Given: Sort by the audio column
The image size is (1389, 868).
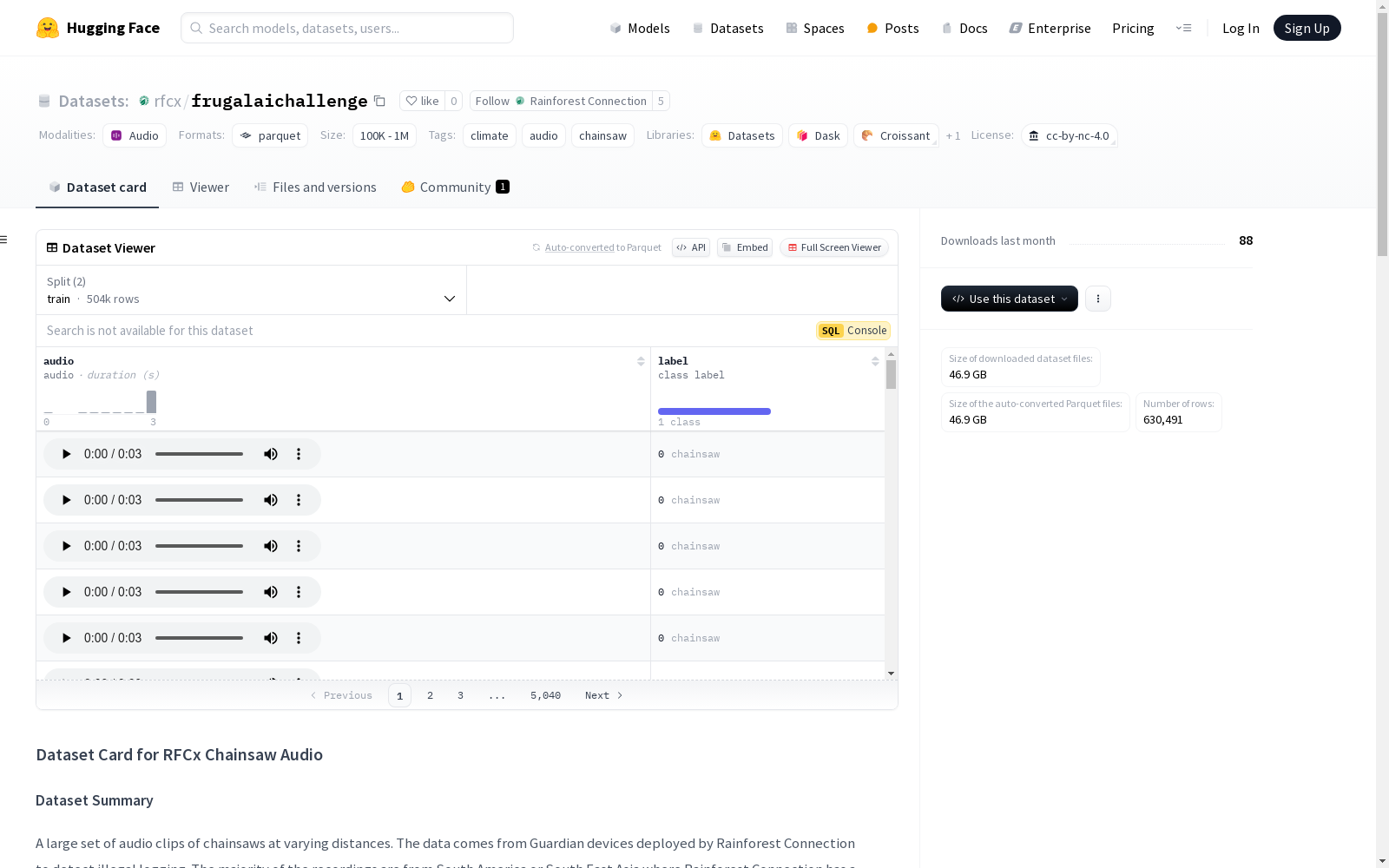Looking at the screenshot, I should (x=641, y=361).
